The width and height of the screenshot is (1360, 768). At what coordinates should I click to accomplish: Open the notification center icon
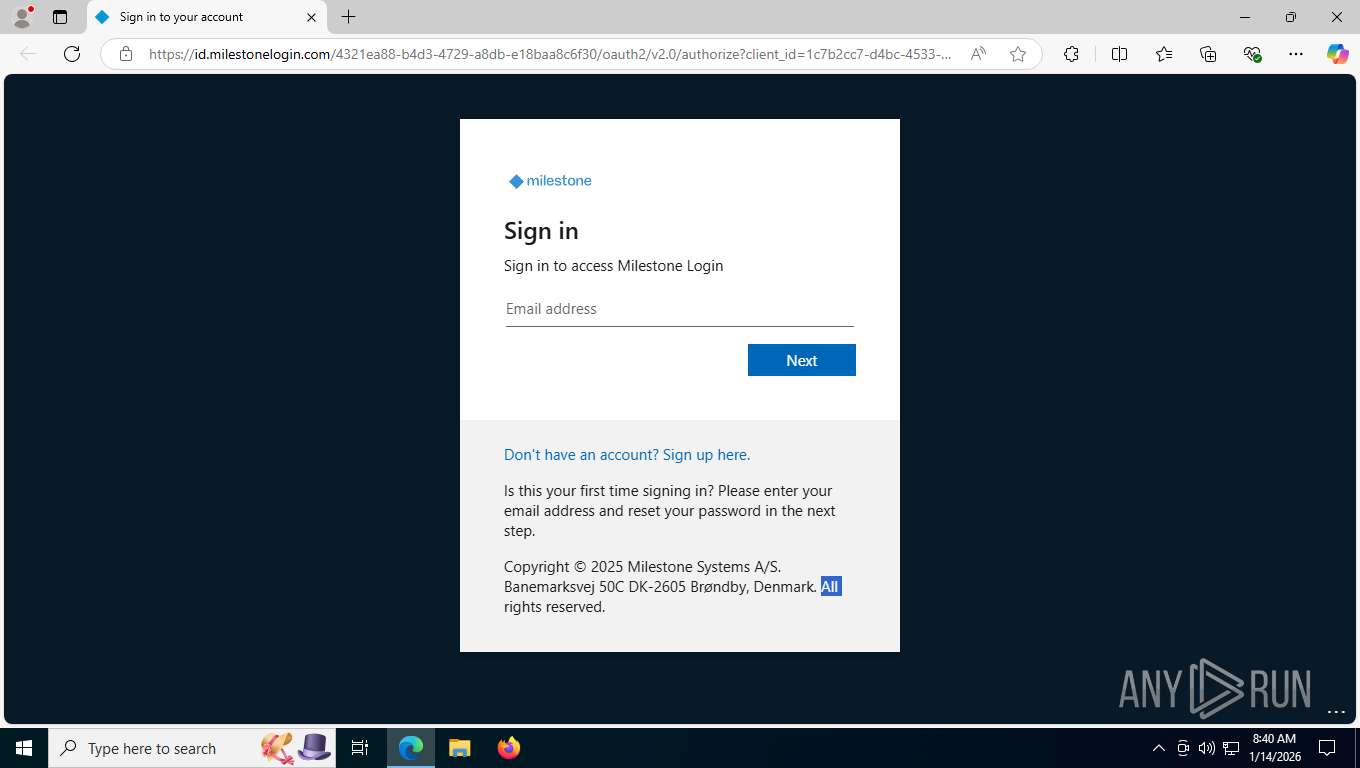[x=1327, y=748]
